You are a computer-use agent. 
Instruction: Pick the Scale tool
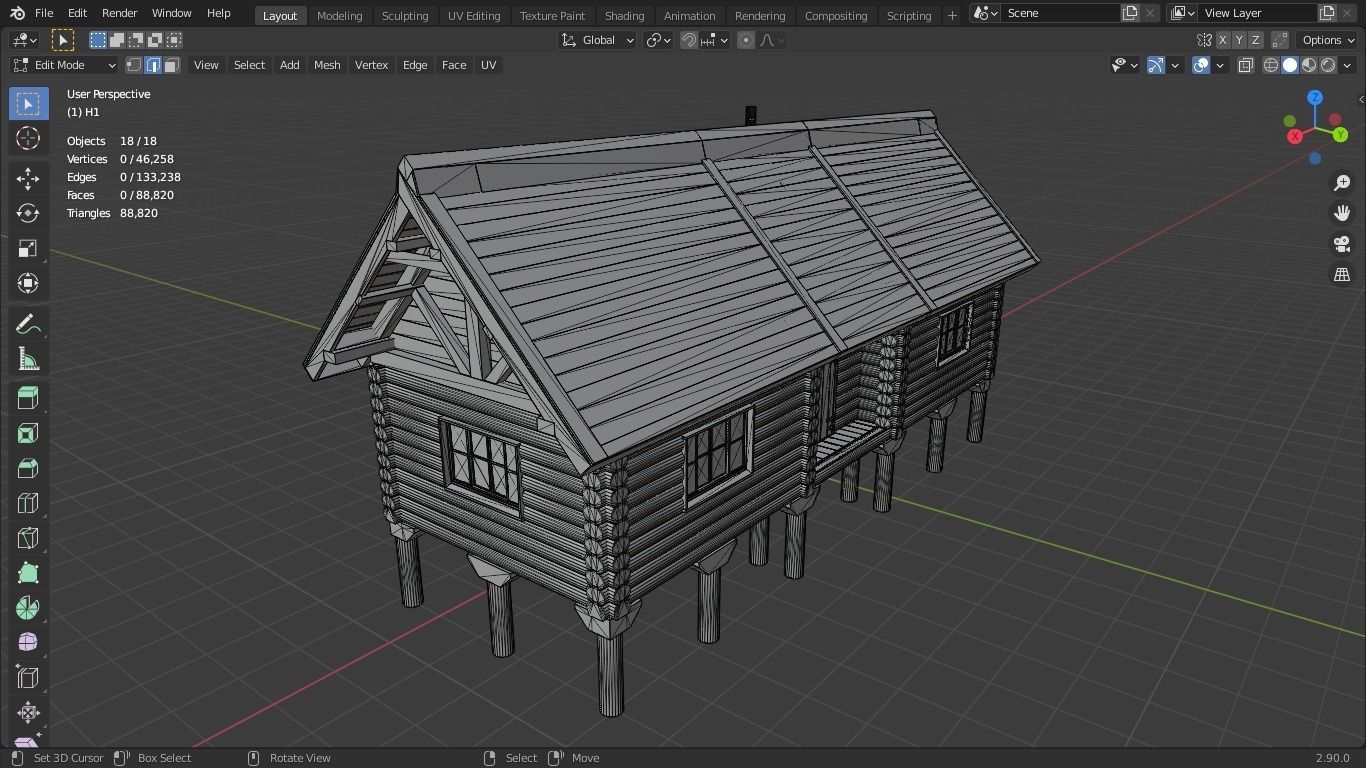click(28, 248)
